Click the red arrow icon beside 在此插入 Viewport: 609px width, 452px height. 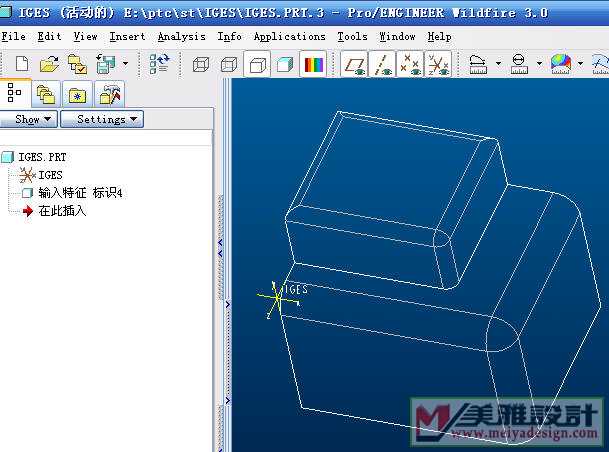click(x=28, y=211)
